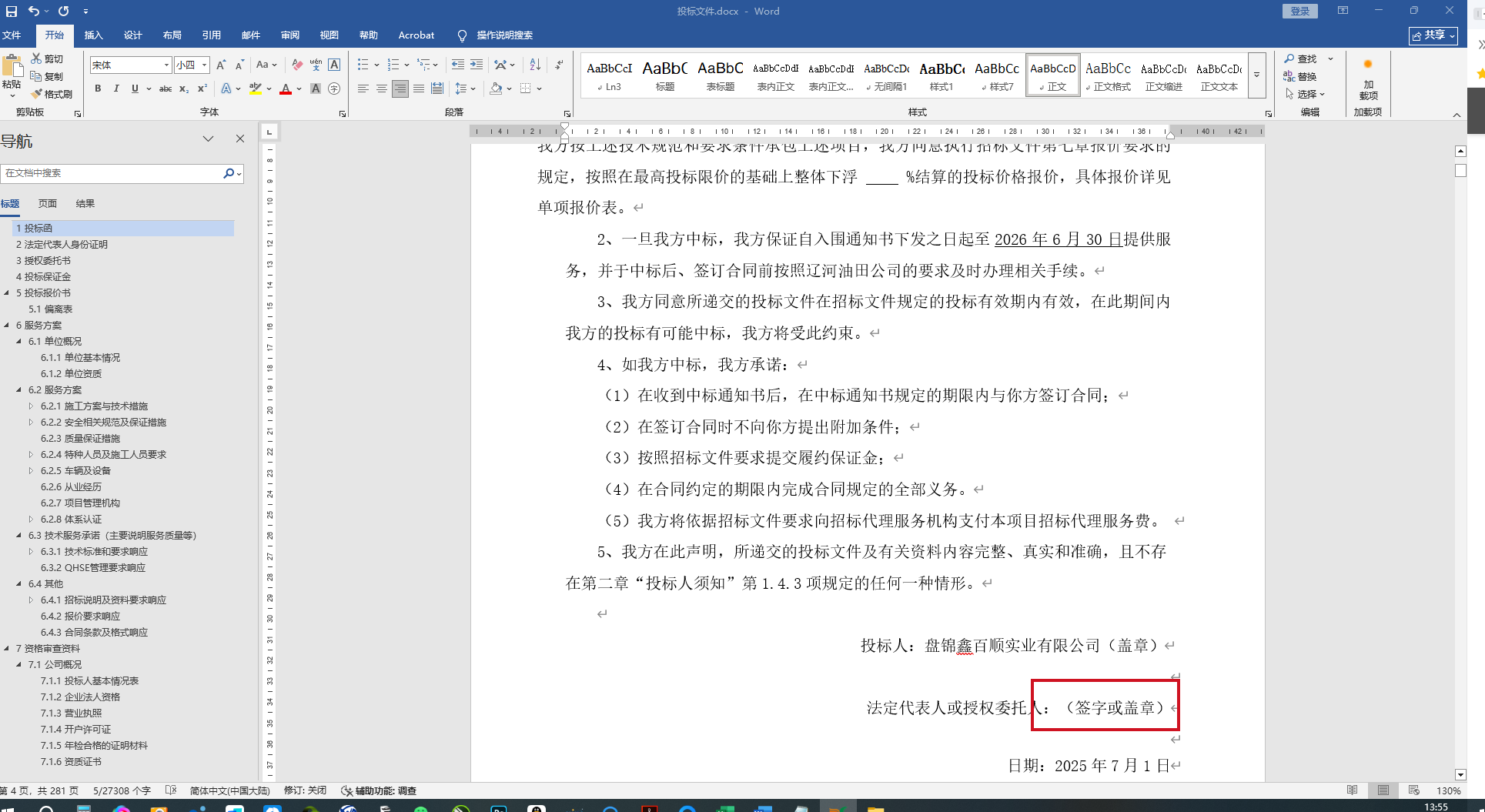This screenshot has width=1485, height=812.
Task: Apply paragraph shading with paint bucket
Action: coord(496,89)
